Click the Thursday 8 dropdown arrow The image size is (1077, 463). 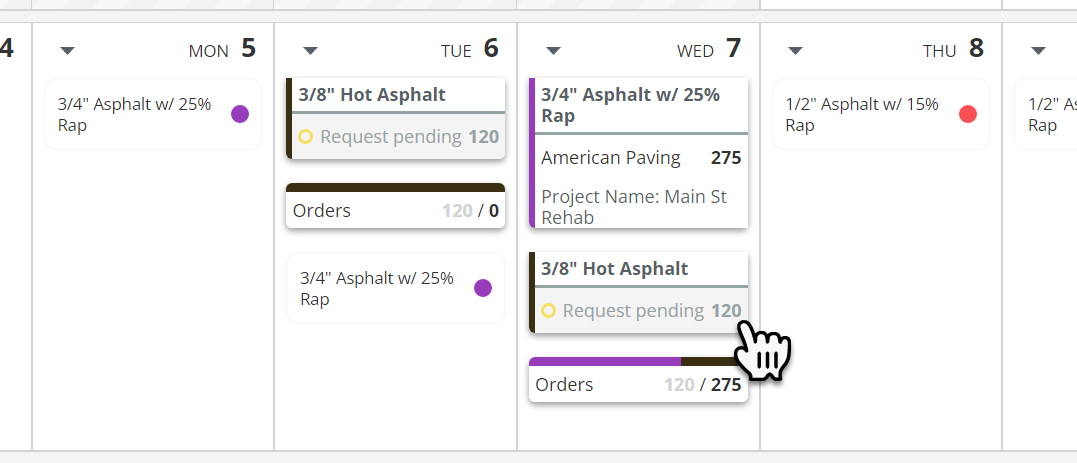[x=795, y=51]
